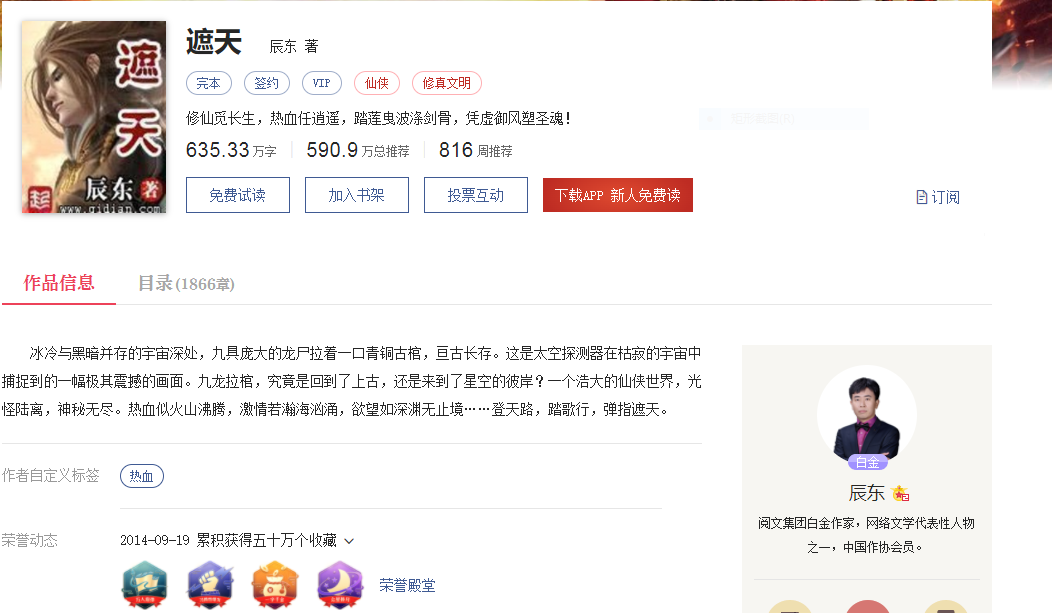The width and height of the screenshot is (1052, 613).
Task: Open the 荣誉殿堂 link
Action: (x=407, y=586)
